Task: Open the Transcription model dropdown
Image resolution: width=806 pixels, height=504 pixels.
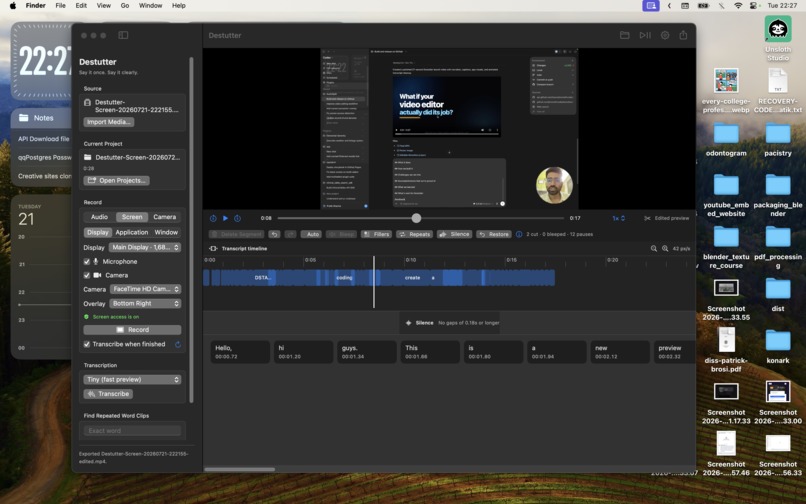Action: 132,380
